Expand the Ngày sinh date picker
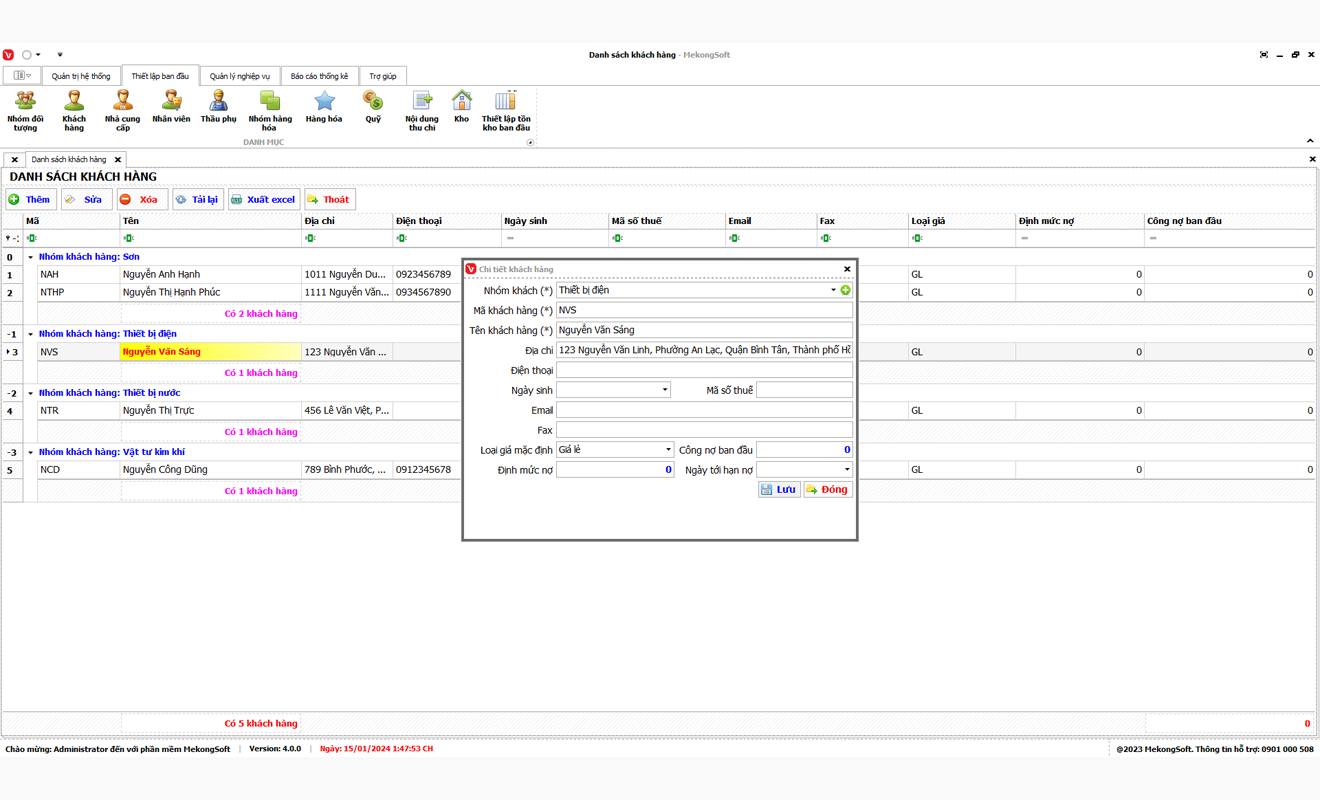 pos(664,390)
